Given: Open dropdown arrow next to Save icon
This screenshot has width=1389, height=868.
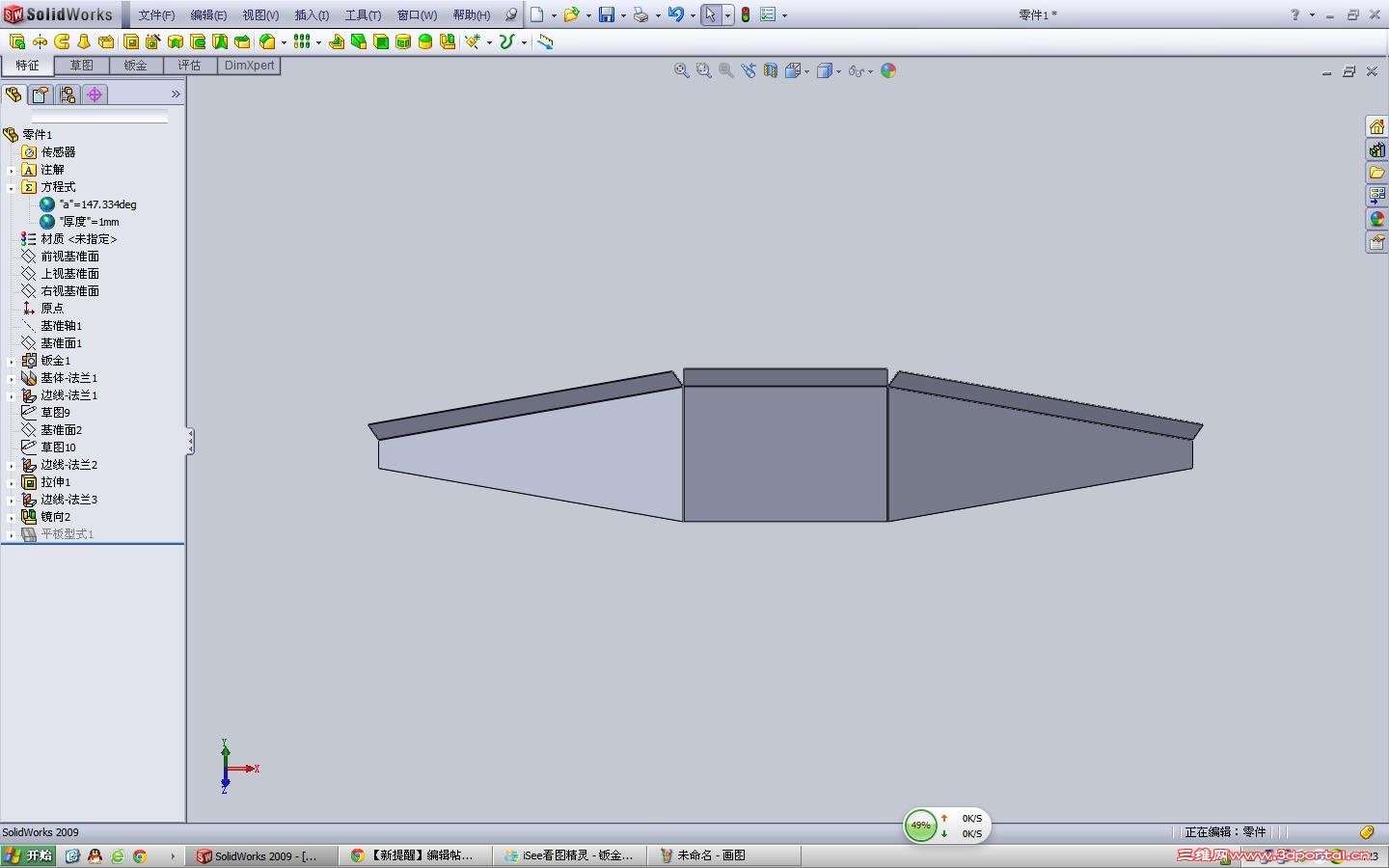Looking at the screenshot, I should pyautogui.click(x=623, y=15).
